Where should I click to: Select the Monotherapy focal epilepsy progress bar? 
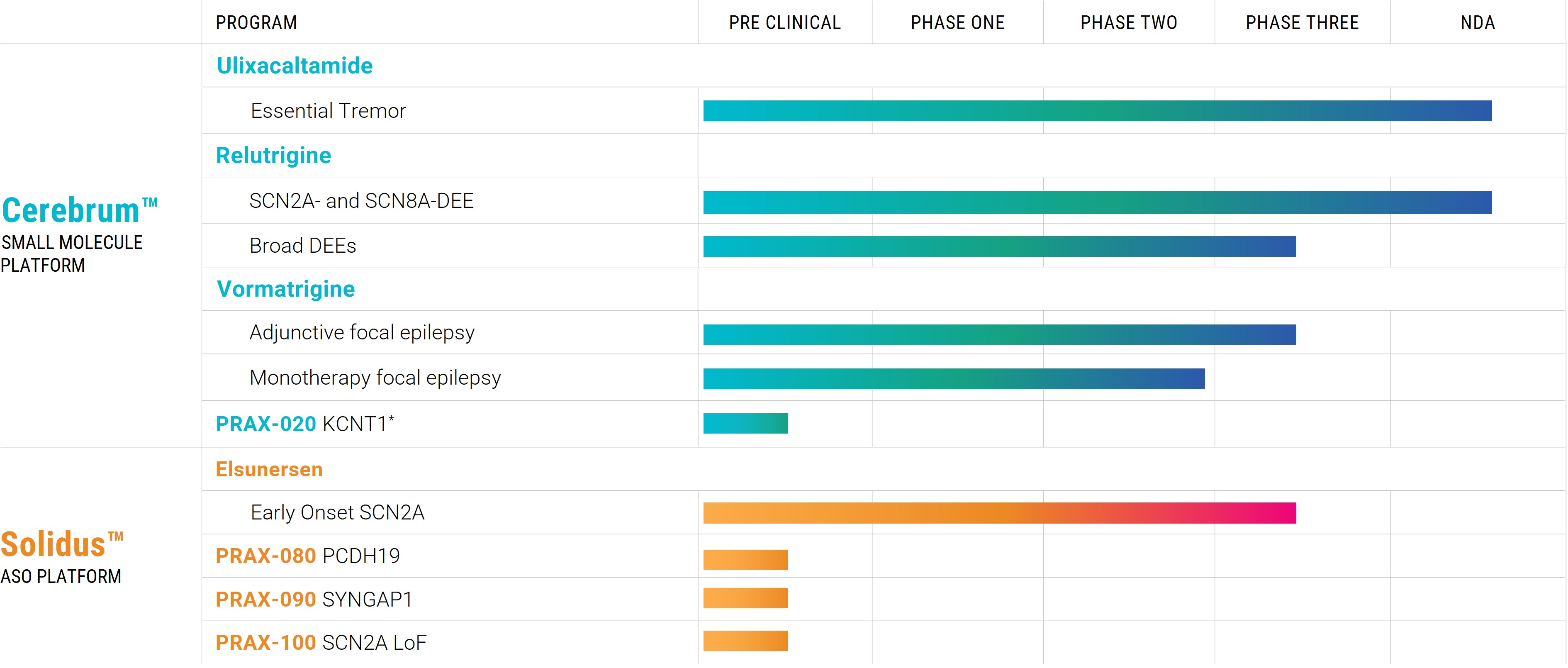(x=953, y=379)
